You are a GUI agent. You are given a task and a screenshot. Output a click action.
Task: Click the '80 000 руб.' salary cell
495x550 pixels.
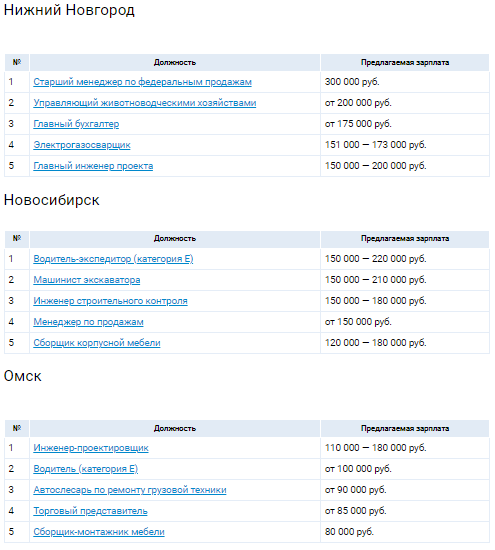(x=405, y=532)
